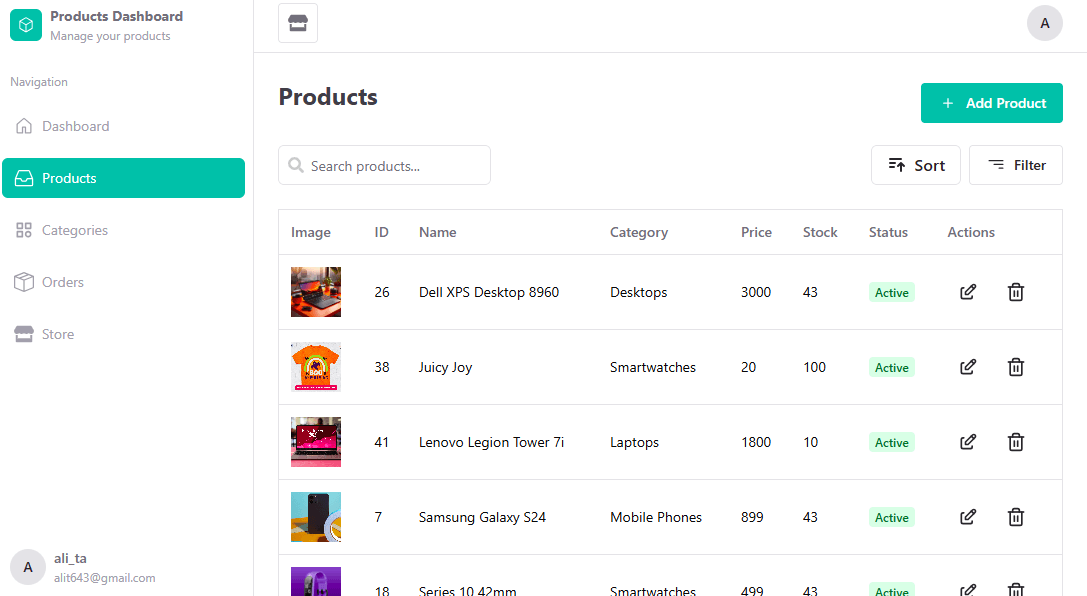This screenshot has height=596, width=1087.
Task: Select the Juicy Joy product name
Action: [x=445, y=367]
